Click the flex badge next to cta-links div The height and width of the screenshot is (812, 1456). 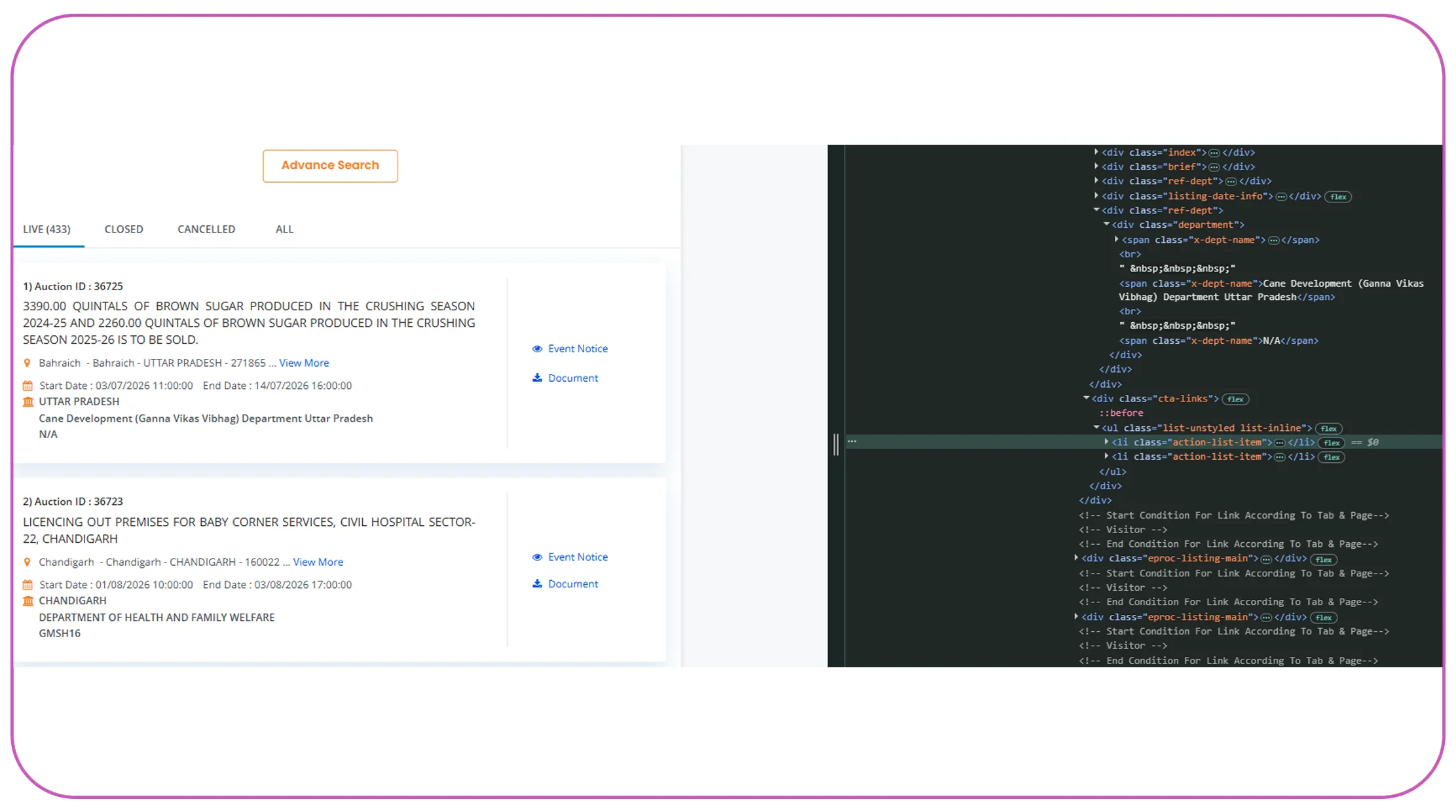[1235, 399]
